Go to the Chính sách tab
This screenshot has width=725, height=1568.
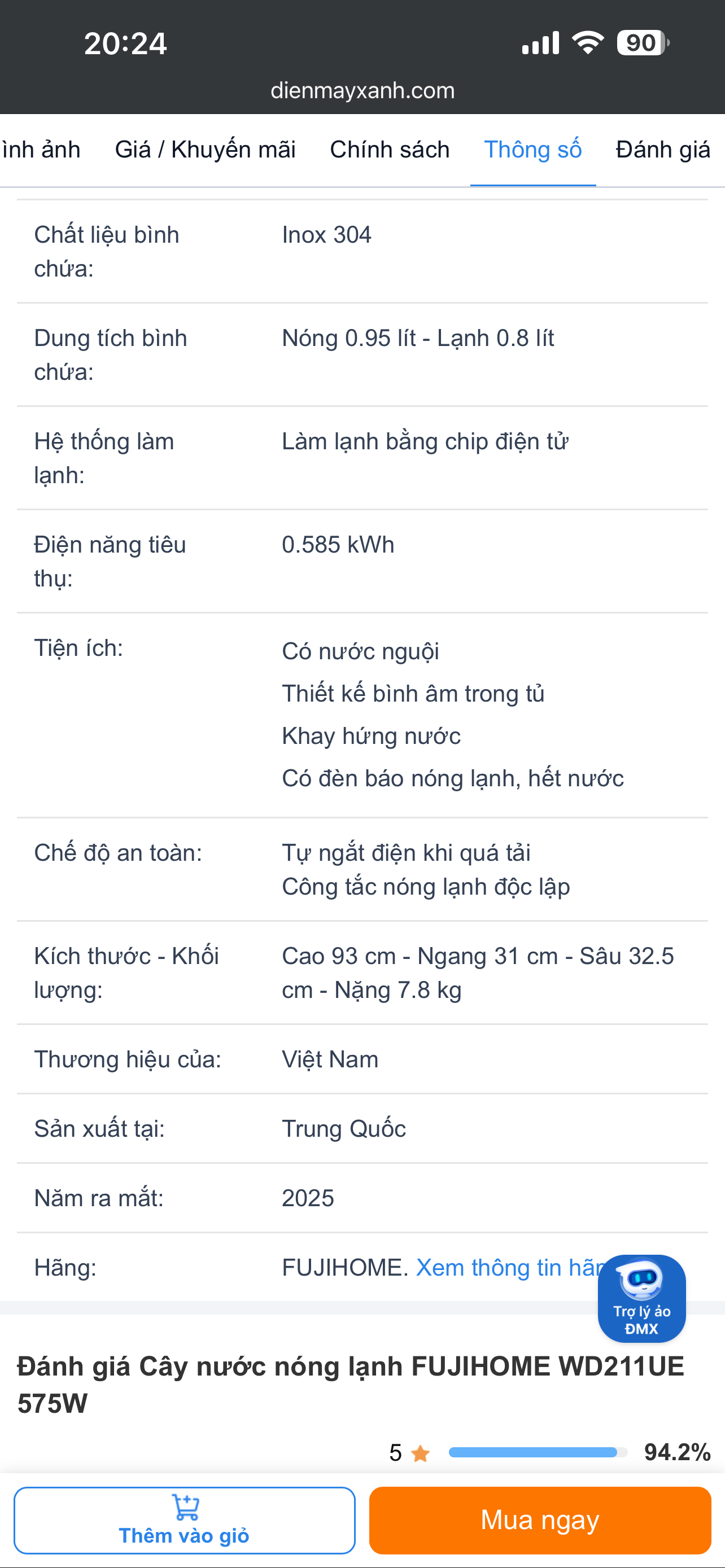(390, 150)
